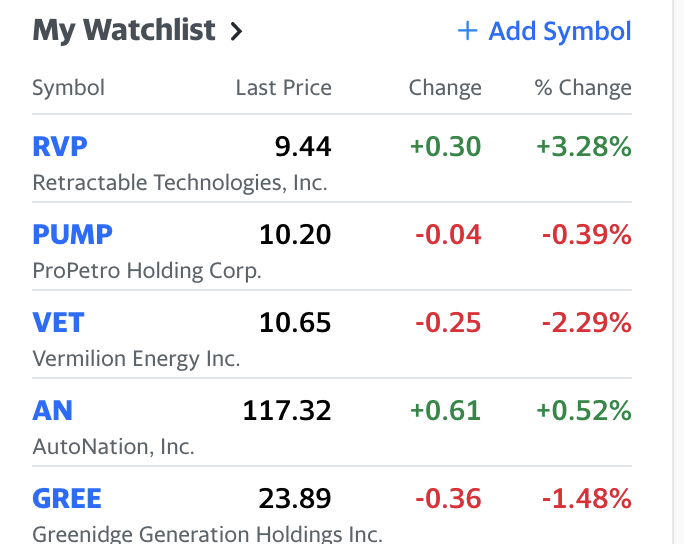Click Retractable Technologies, Inc. company name
Image resolution: width=684 pixels, height=544 pixels.
click(180, 183)
